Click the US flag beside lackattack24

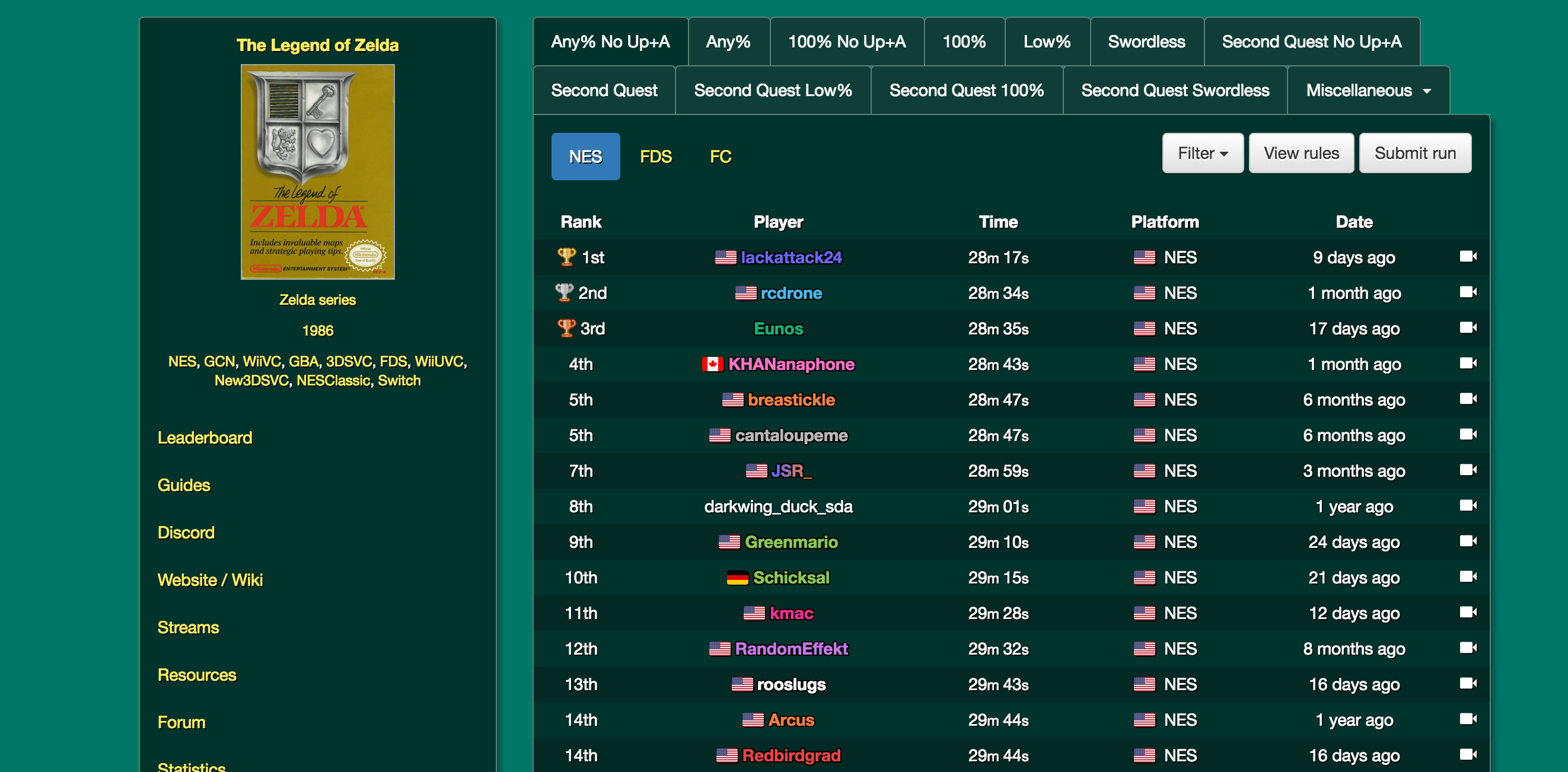point(725,257)
